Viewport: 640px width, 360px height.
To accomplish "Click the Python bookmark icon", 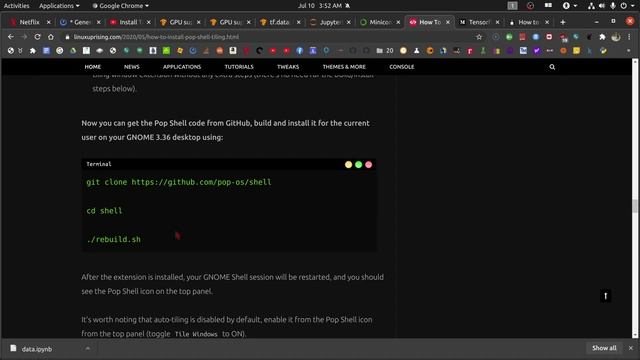I will [603, 51].
